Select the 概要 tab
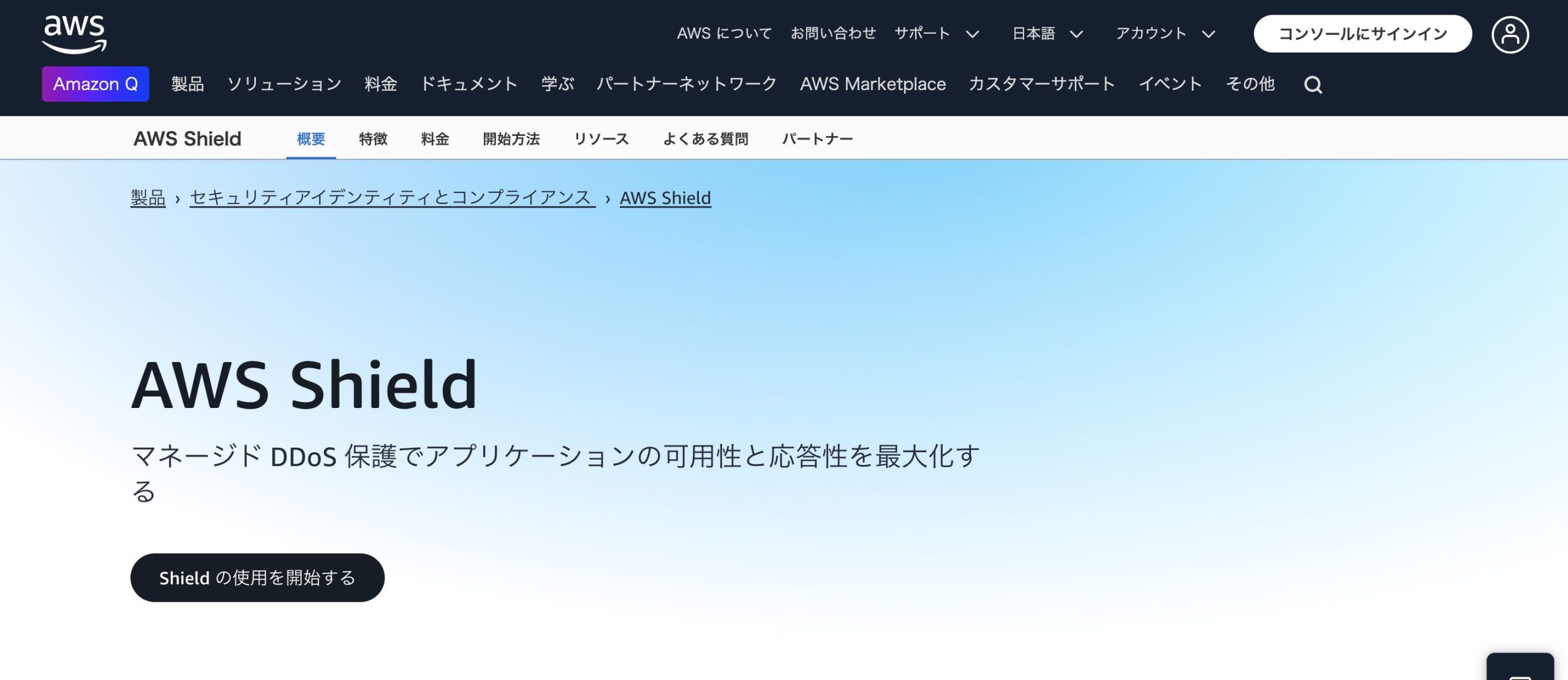 pos(311,139)
